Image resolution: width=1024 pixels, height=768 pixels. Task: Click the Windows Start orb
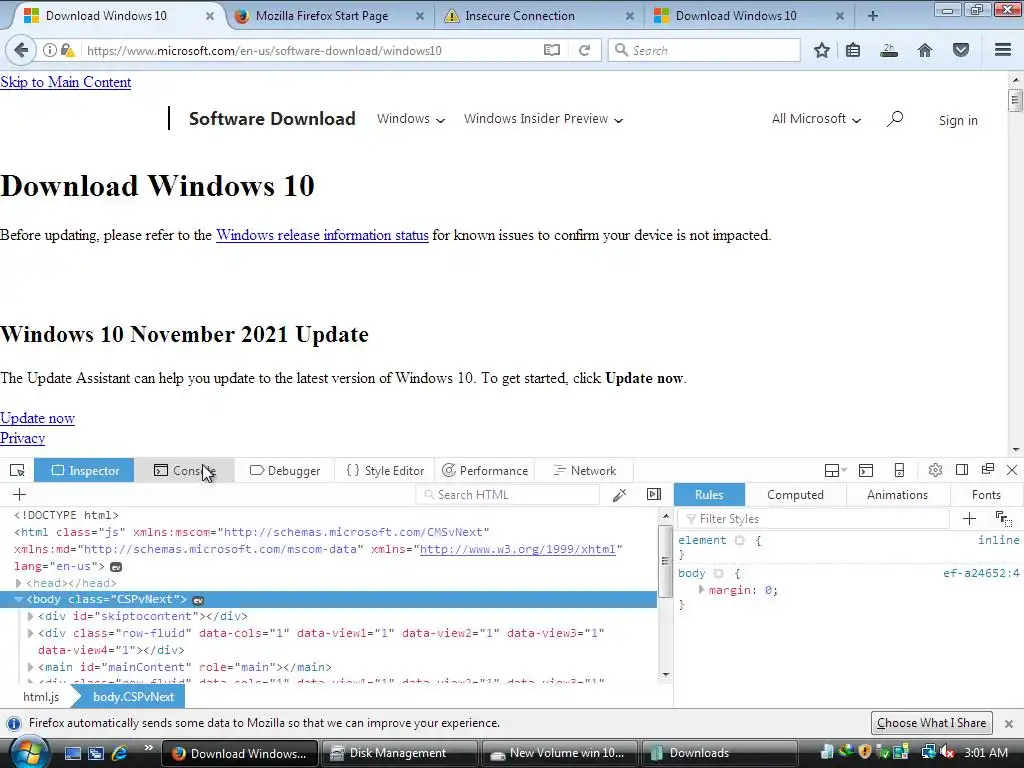point(29,751)
